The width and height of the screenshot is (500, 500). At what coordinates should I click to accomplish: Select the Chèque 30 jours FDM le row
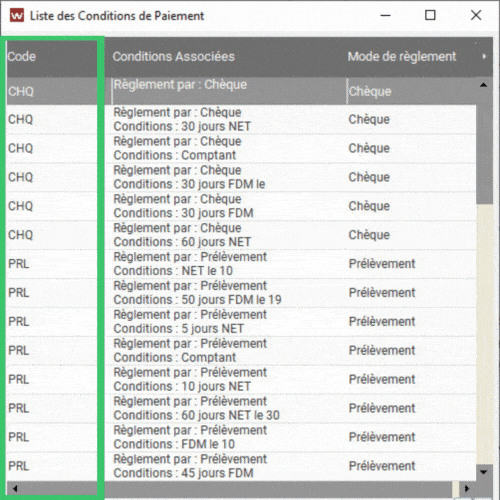241,177
